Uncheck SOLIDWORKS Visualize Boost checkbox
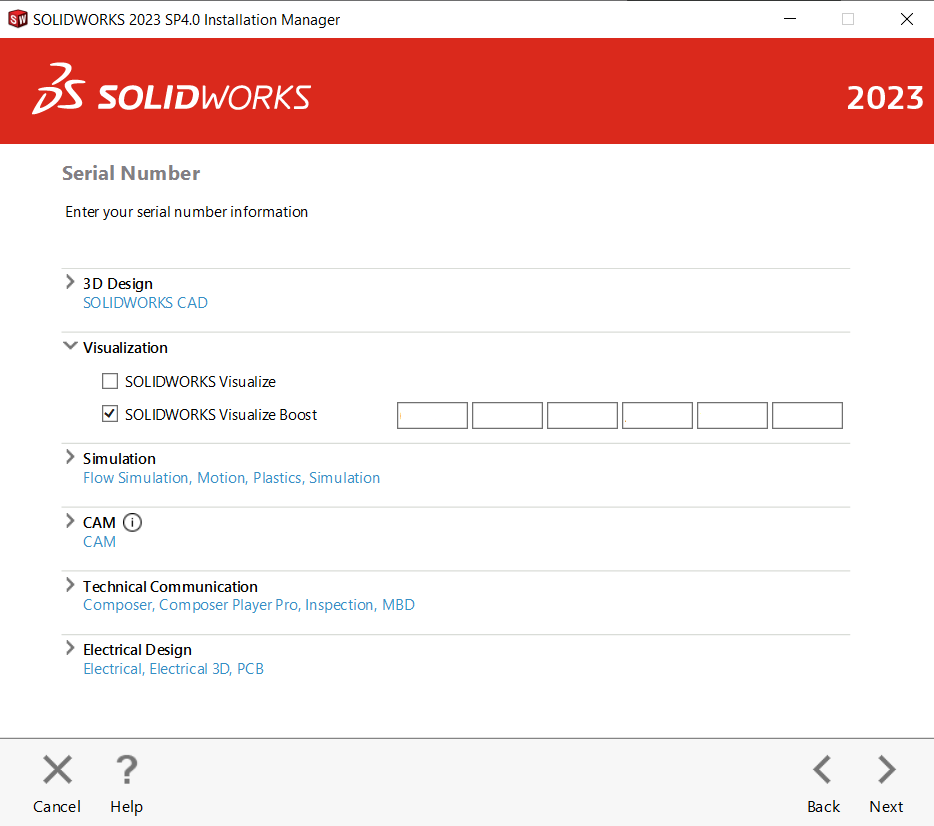The width and height of the screenshot is (934, 826). click(x=110, y=414)
